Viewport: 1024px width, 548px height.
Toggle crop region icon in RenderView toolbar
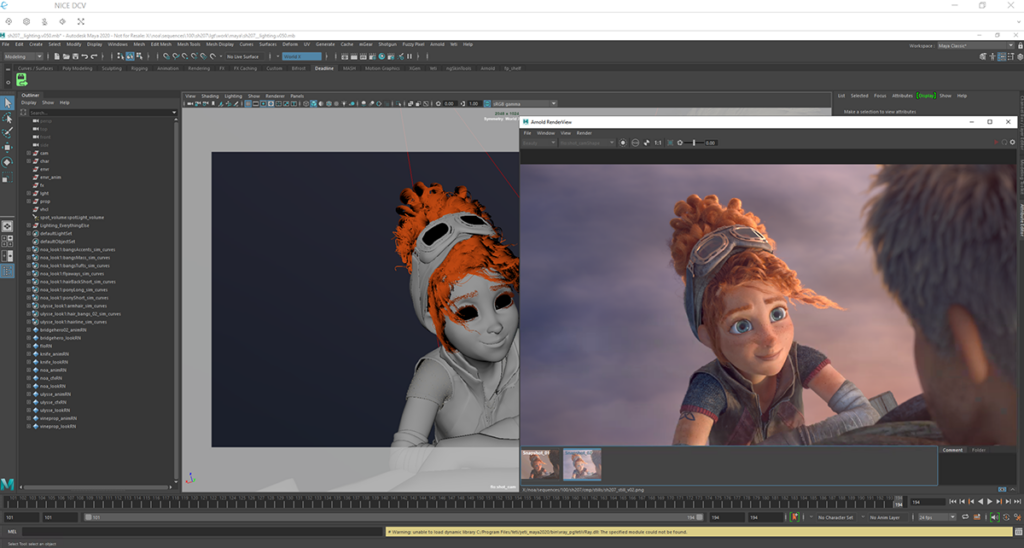pos(670,142)
